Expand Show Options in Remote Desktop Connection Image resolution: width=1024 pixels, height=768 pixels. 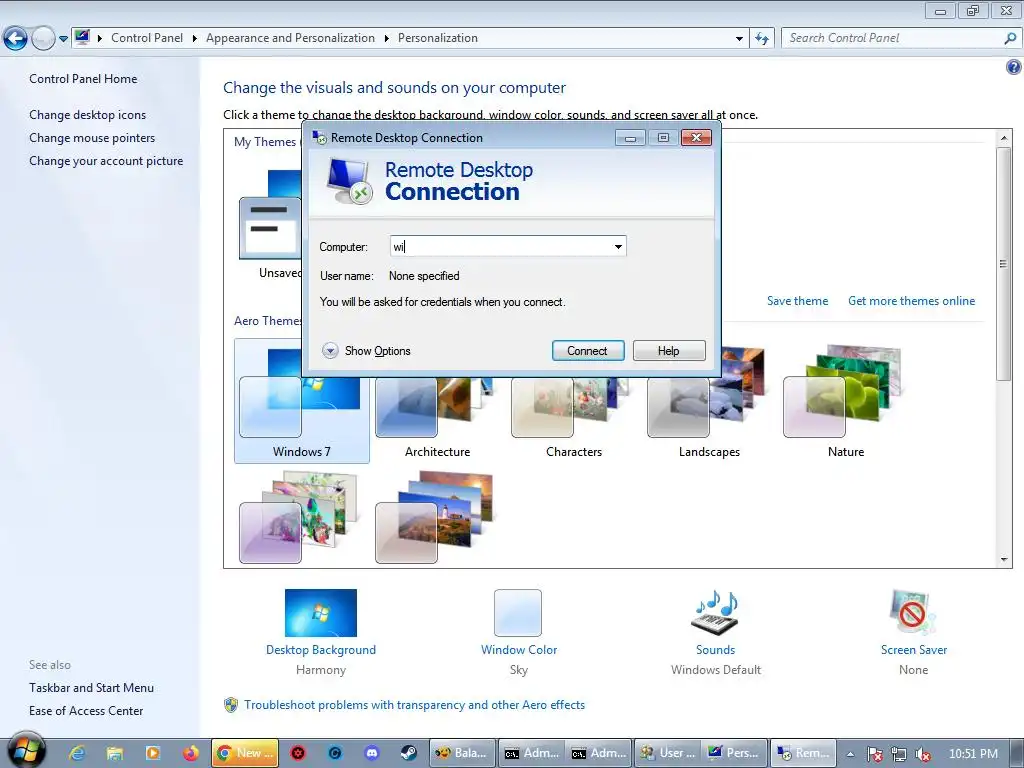pyautogui.click(x=366, y=351)
